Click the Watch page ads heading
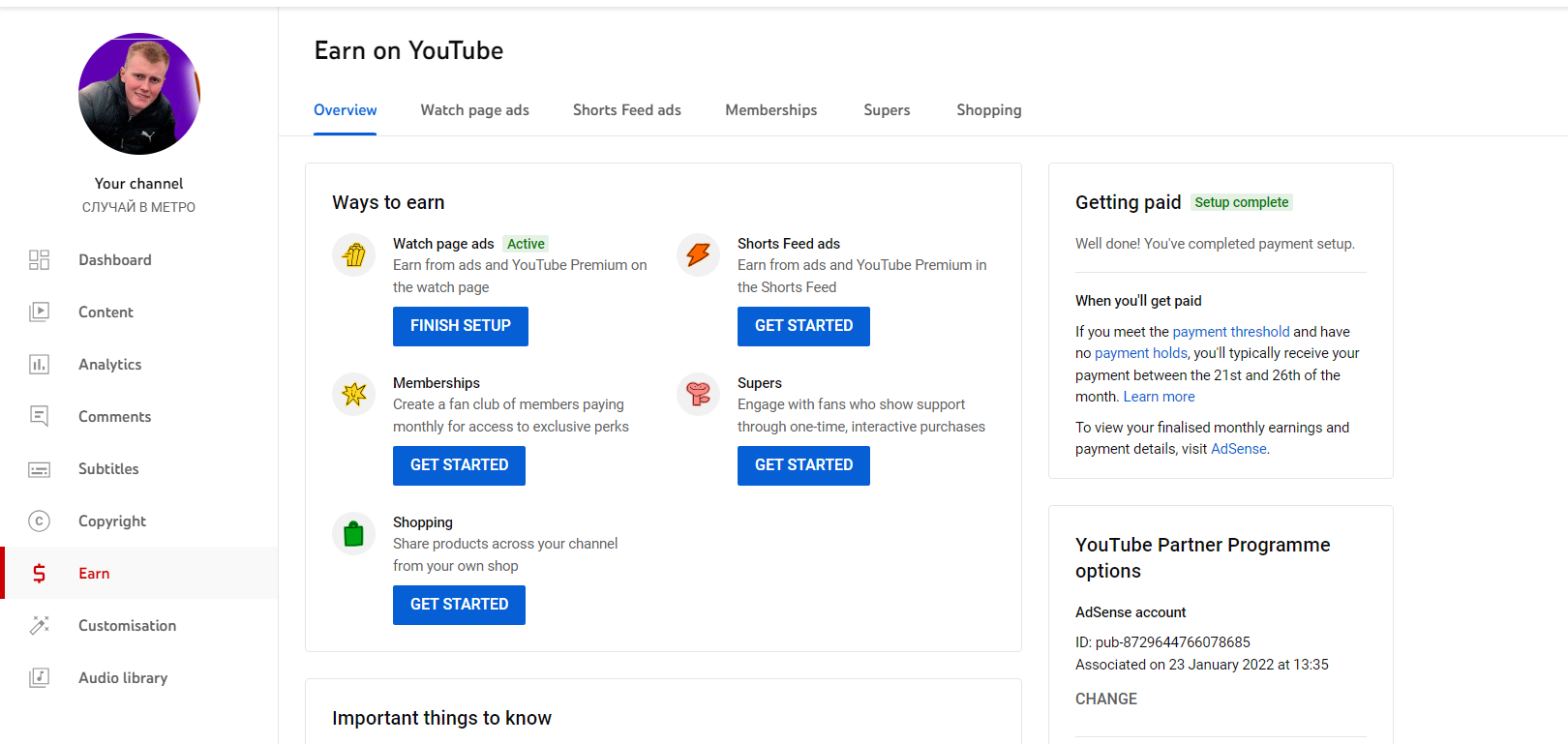Screen dimensions: 1568x744 [x=443, y=244]
